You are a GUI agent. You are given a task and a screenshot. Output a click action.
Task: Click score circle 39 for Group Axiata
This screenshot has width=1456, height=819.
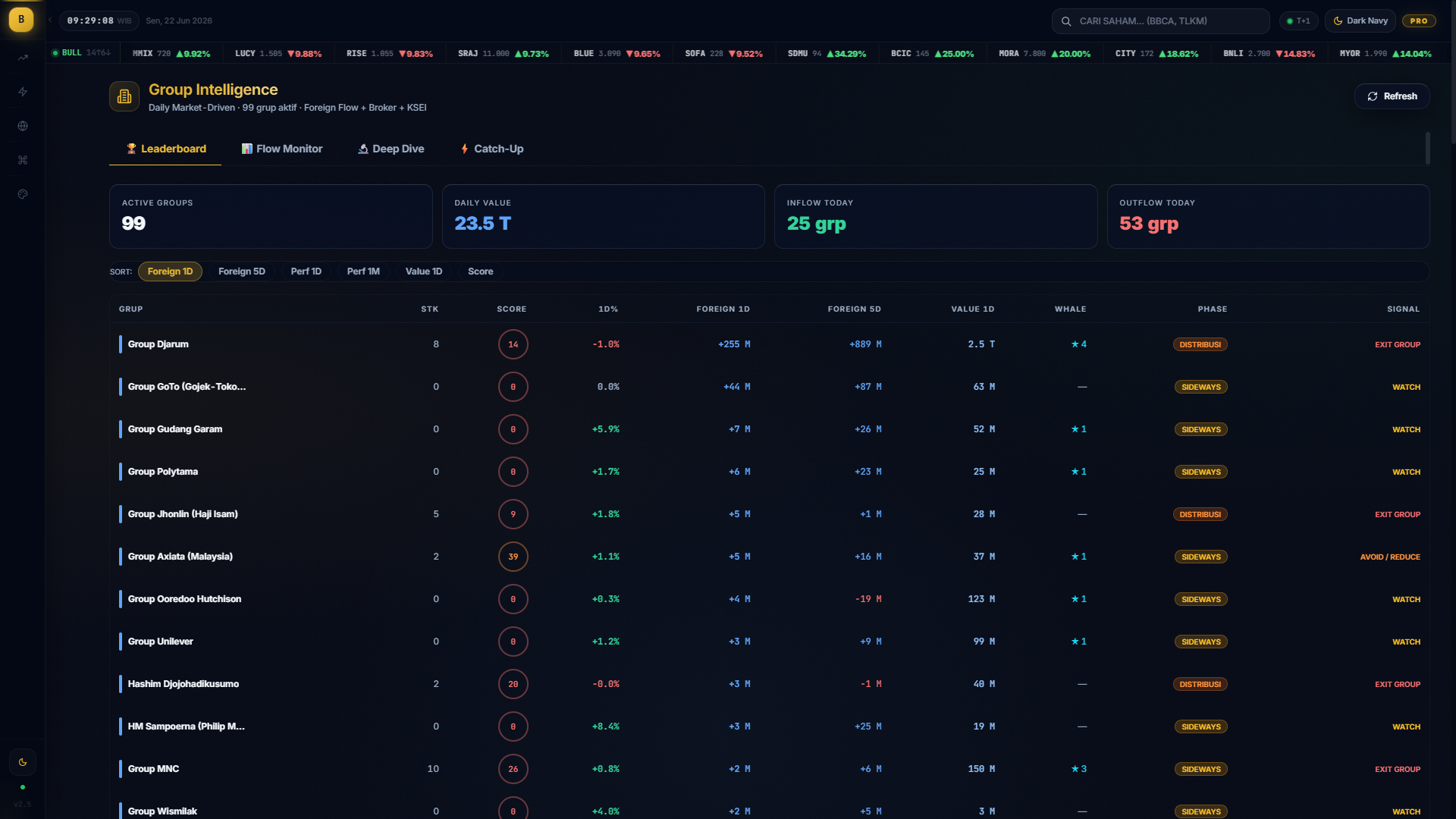(x=513, y=557)
